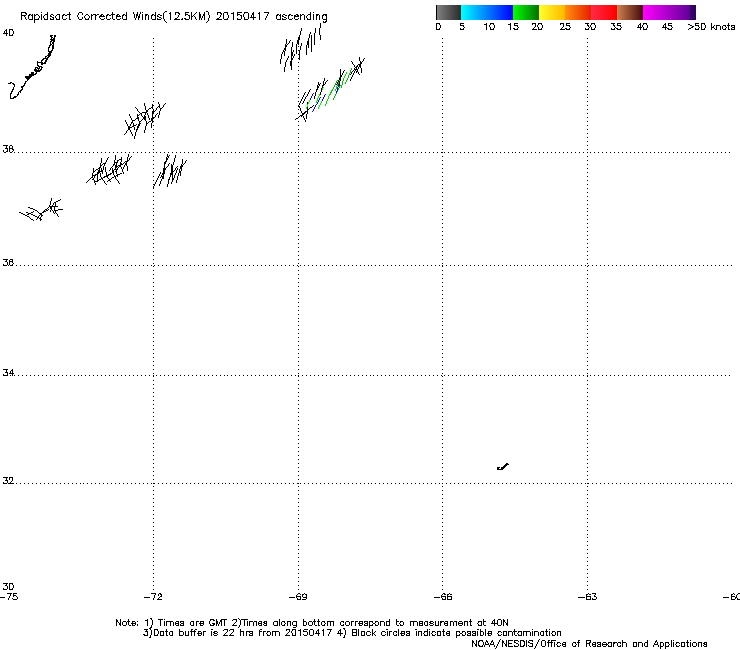The height and width of the screenshot is (650, 740).
Task: Click the gray 0-5 knots color band
Action: click(x=448, y=12)
